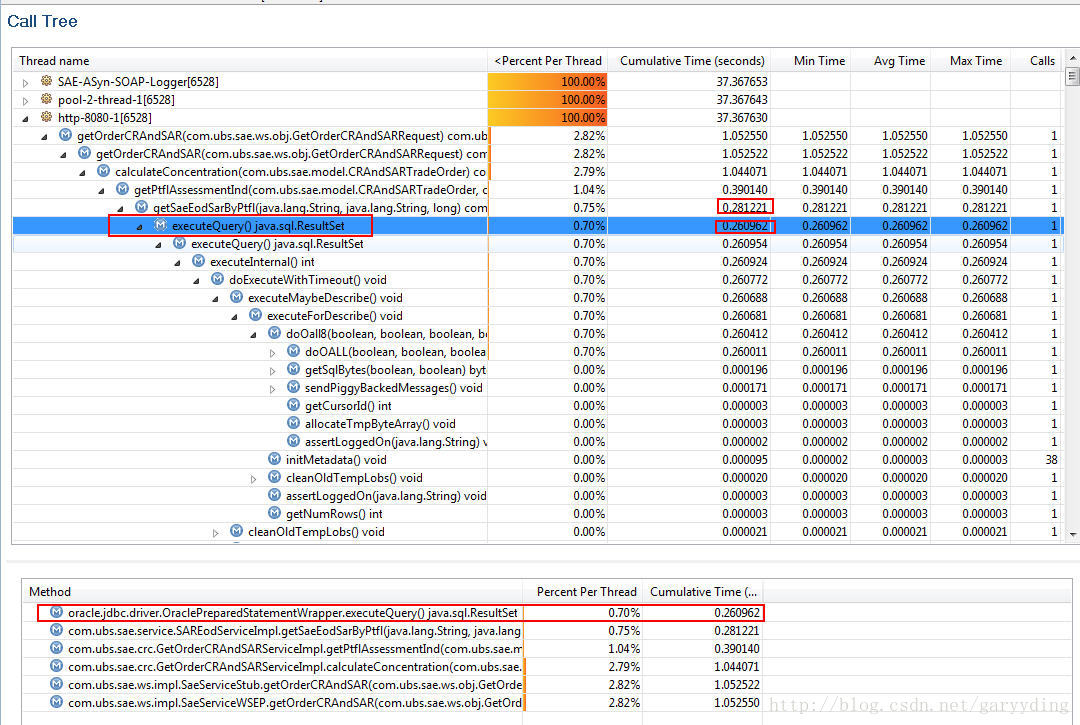Viewport: 1080px width, 725px height.
Task: Click method icon of executeMaybeDescribe() row
Action: pyautogui.click(x=236, y=297)
